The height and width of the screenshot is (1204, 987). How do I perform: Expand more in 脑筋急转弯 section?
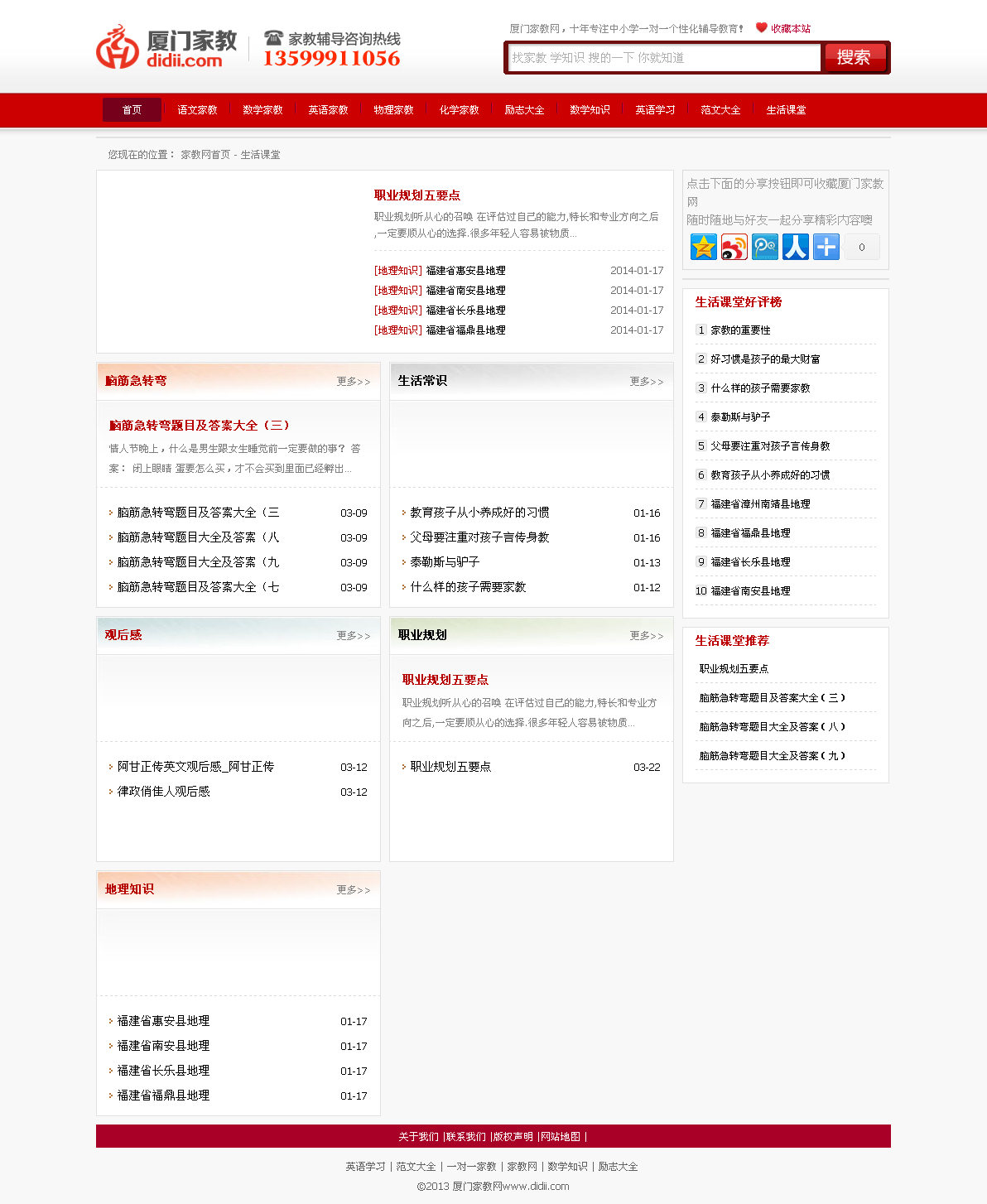(353, 382)
